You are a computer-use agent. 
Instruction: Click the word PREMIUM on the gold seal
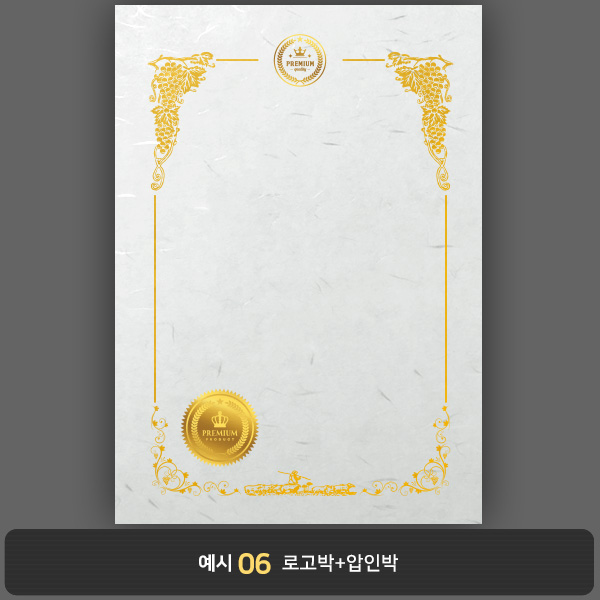tap(220, 433)
